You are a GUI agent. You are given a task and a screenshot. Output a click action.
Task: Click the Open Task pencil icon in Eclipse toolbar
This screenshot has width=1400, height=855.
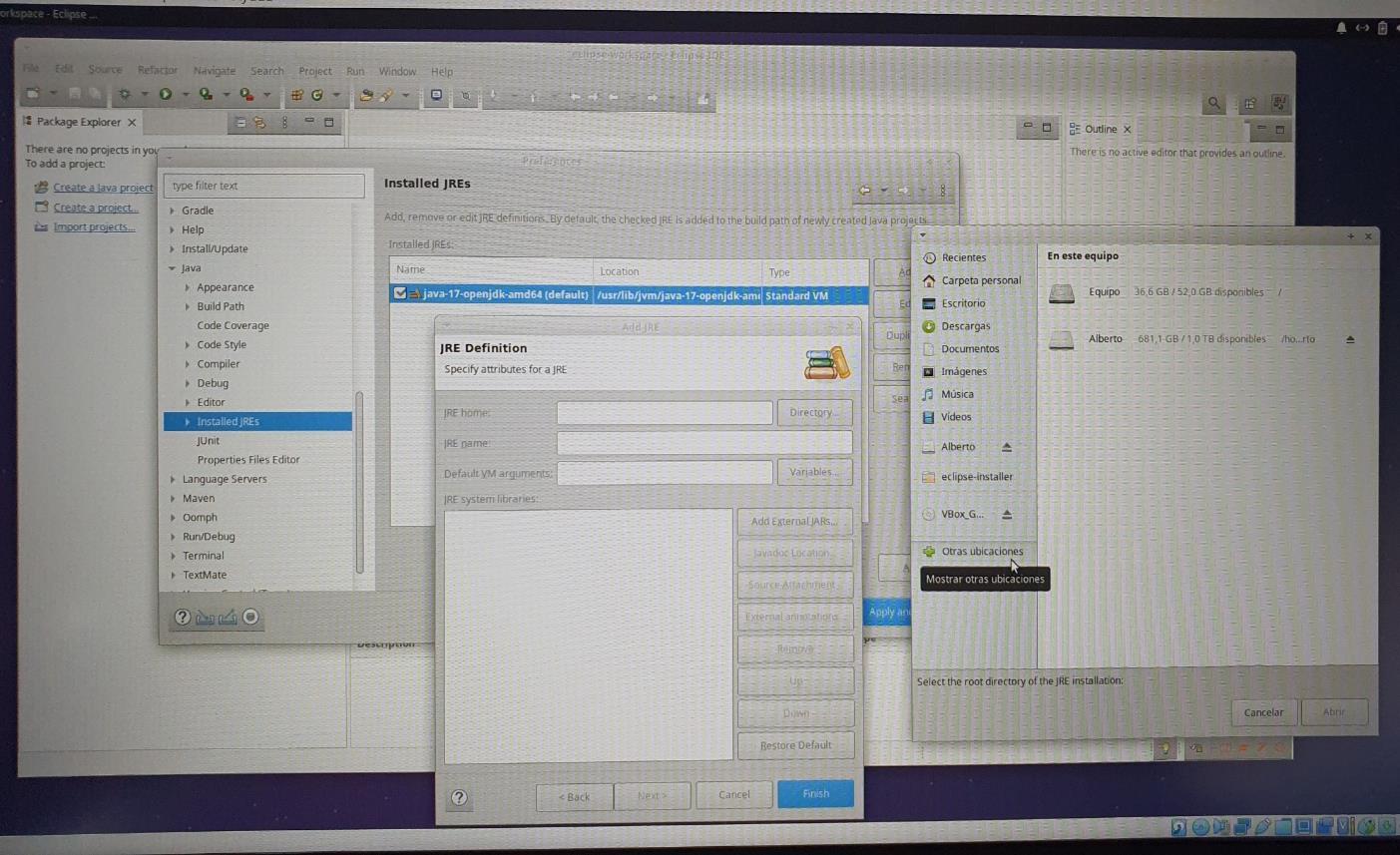(386, 96)
